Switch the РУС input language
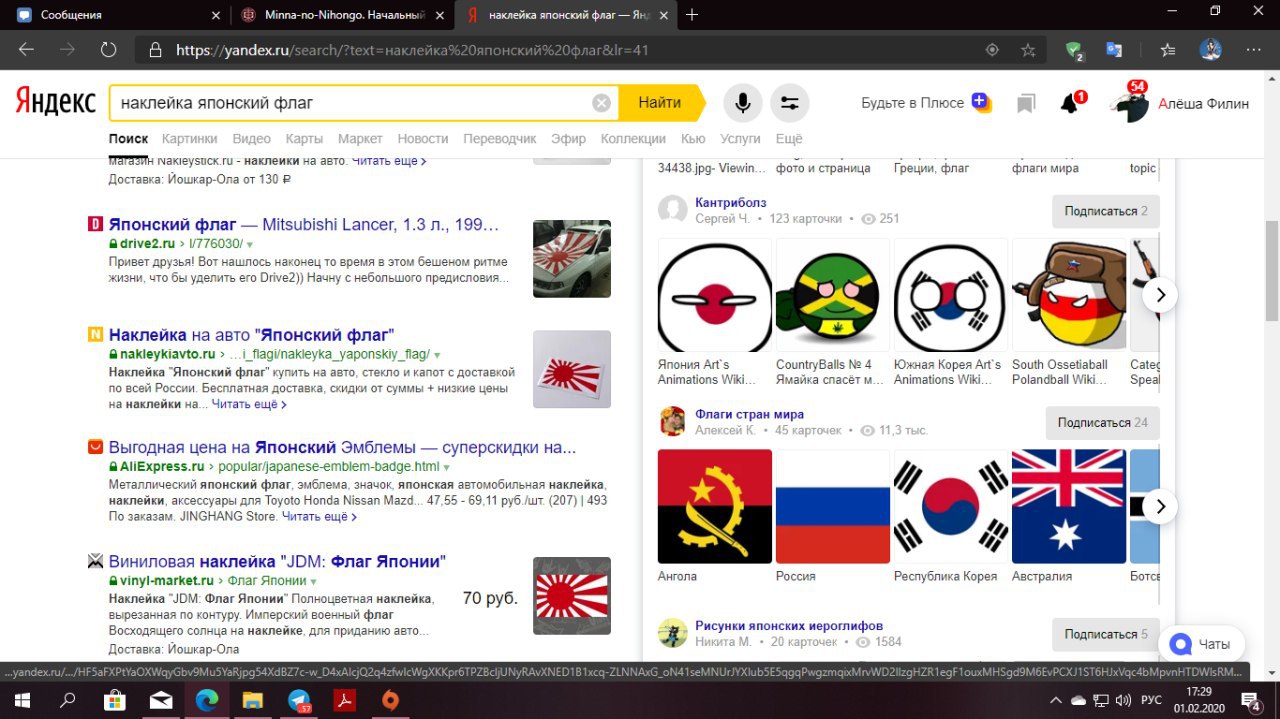 [1152, 700]
